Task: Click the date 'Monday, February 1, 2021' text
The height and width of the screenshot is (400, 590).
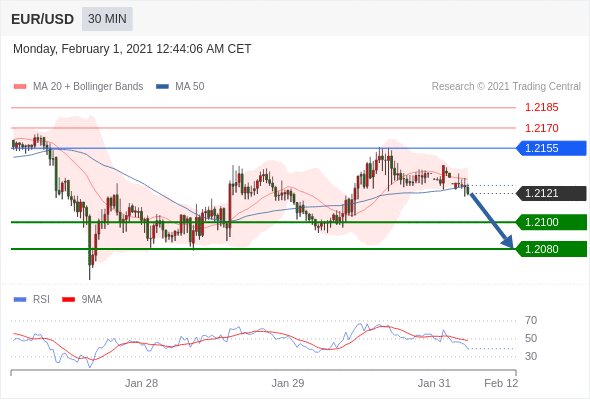Action: click(x=83, y=49)
